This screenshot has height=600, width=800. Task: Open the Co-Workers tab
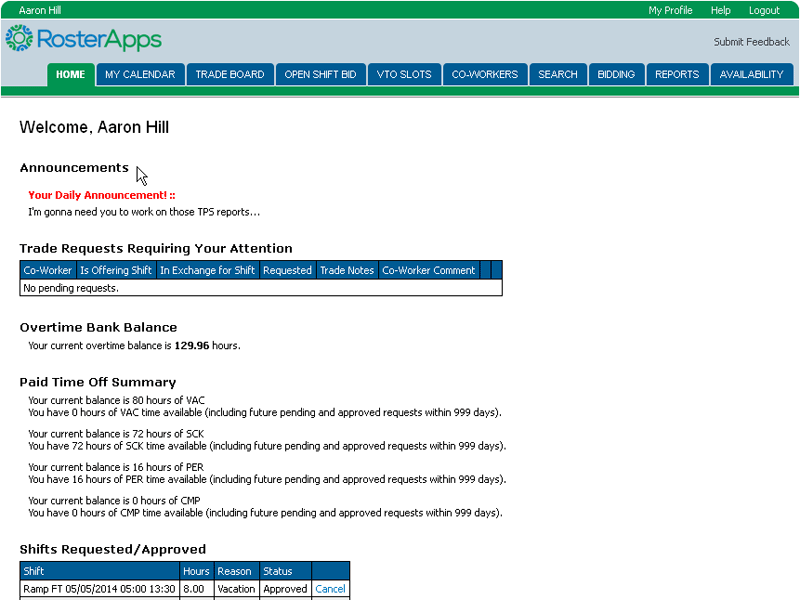pos(485,75)
